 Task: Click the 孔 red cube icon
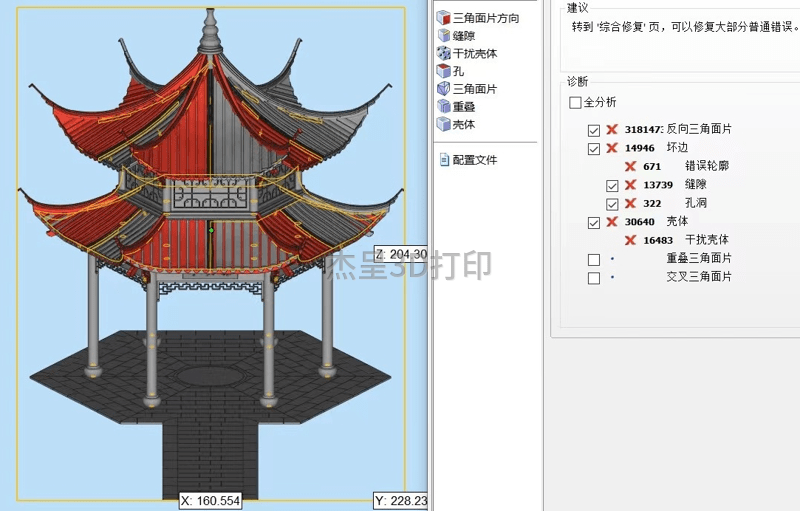pos(444,72)
